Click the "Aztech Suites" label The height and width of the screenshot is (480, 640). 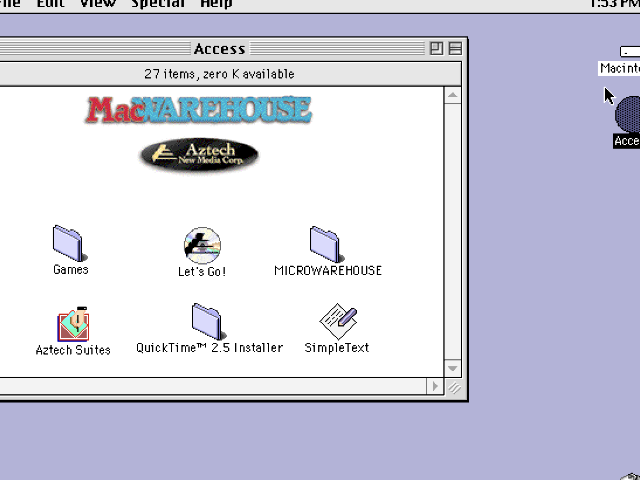73,350
